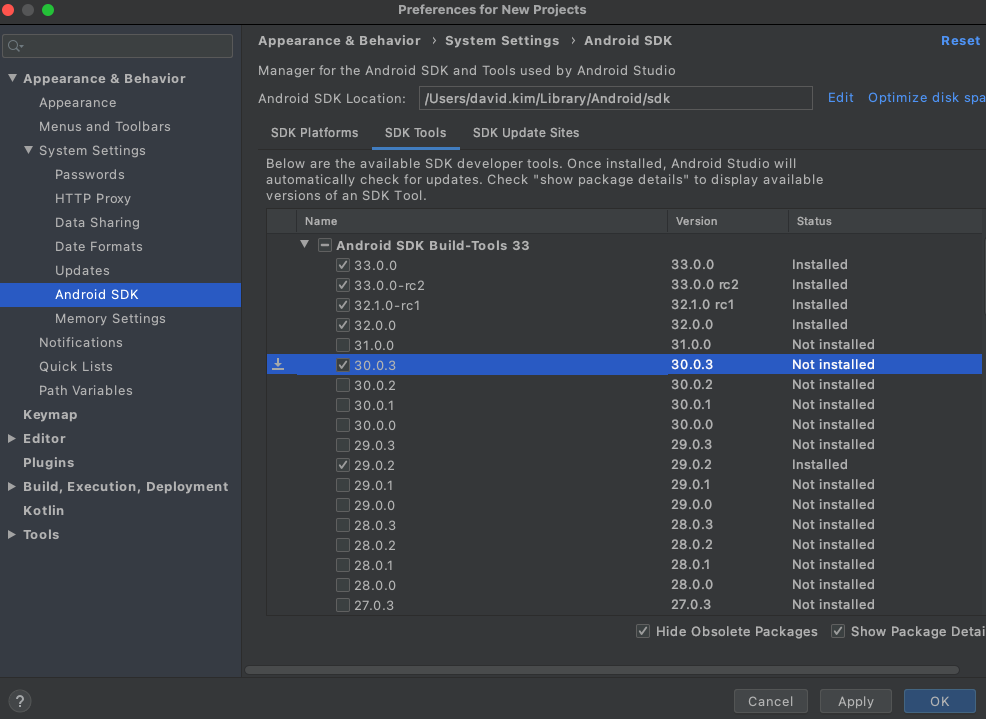Viewport: 986px width, 719px height.
Task: Open Updates settings page
Action: [x=82, y=270]
